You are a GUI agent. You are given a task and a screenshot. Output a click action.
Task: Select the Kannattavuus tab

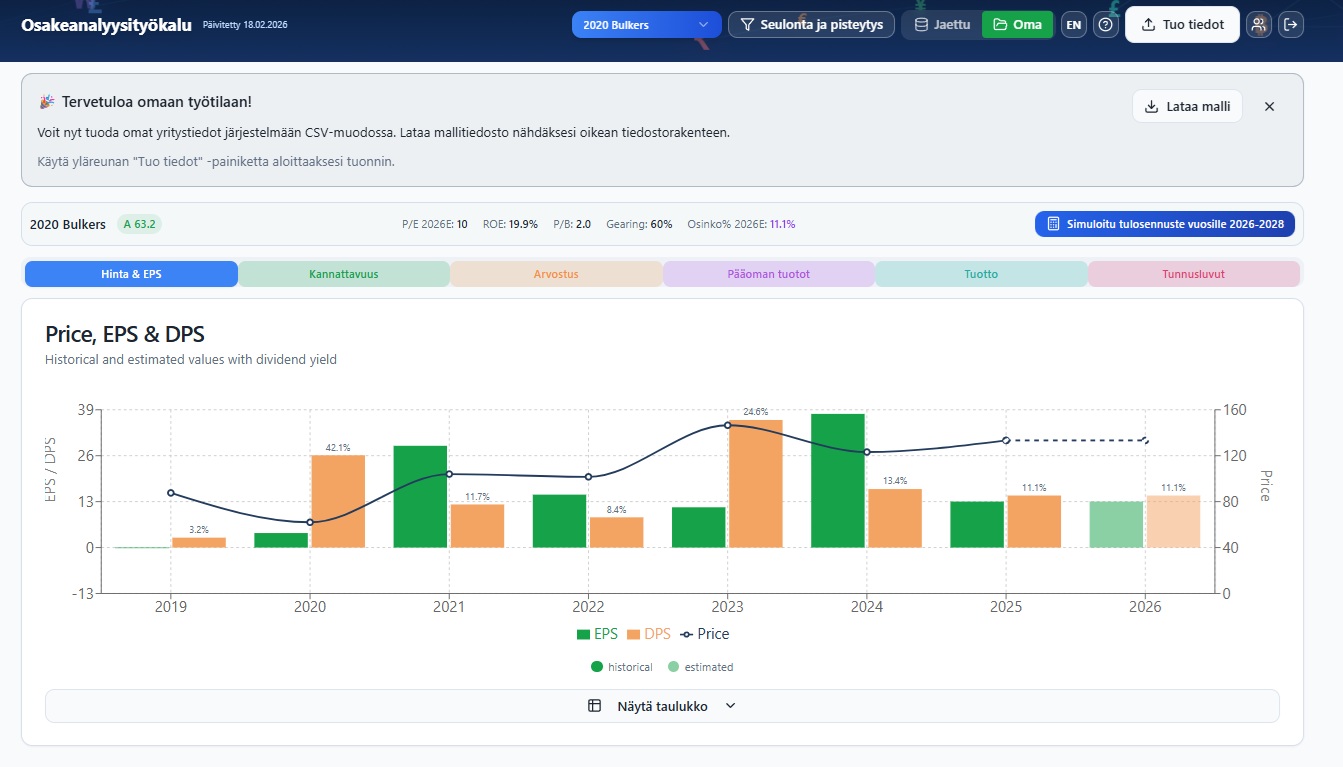point(343,274)
